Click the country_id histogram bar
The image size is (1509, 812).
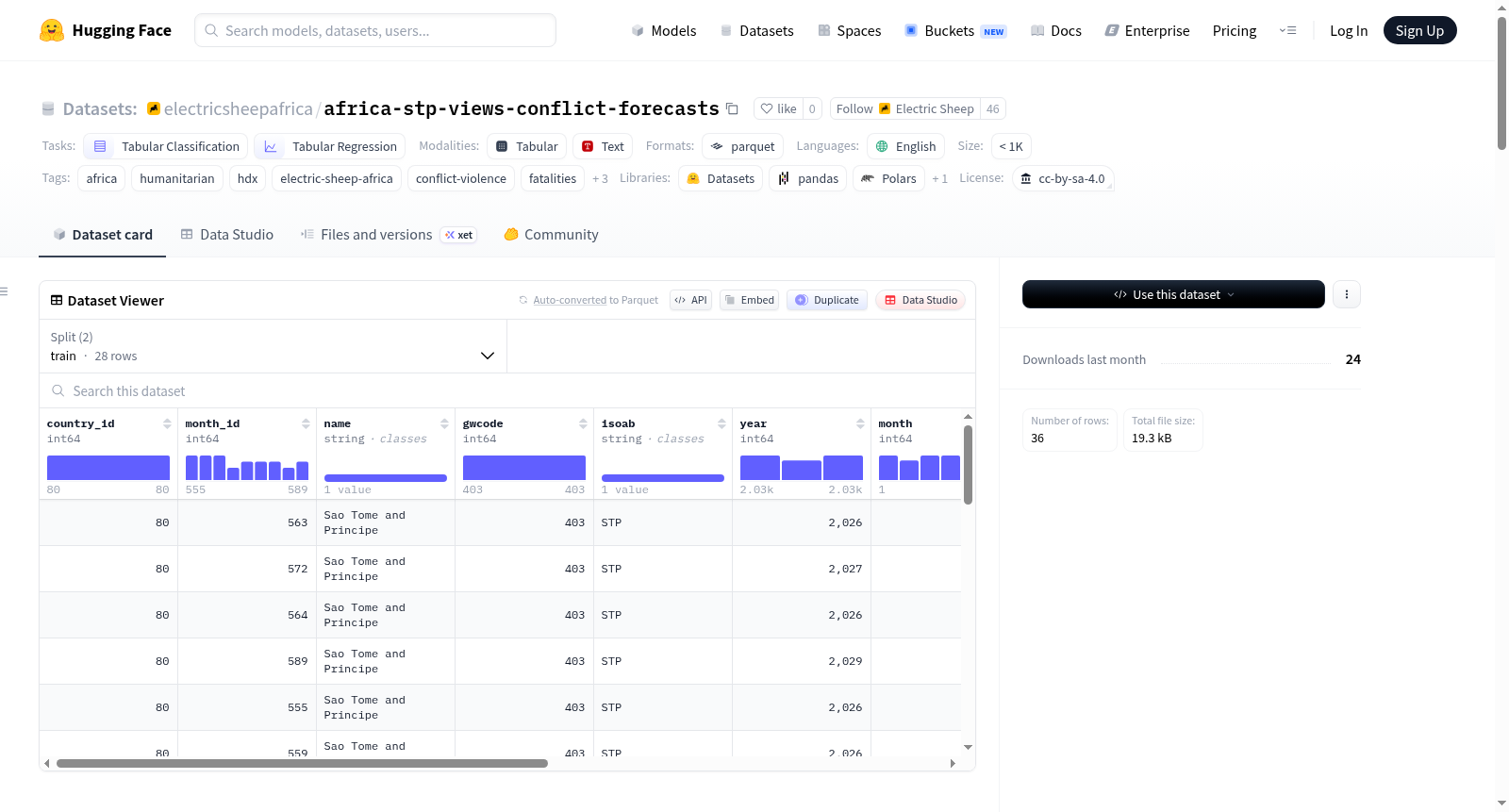[x=108, y=468]
